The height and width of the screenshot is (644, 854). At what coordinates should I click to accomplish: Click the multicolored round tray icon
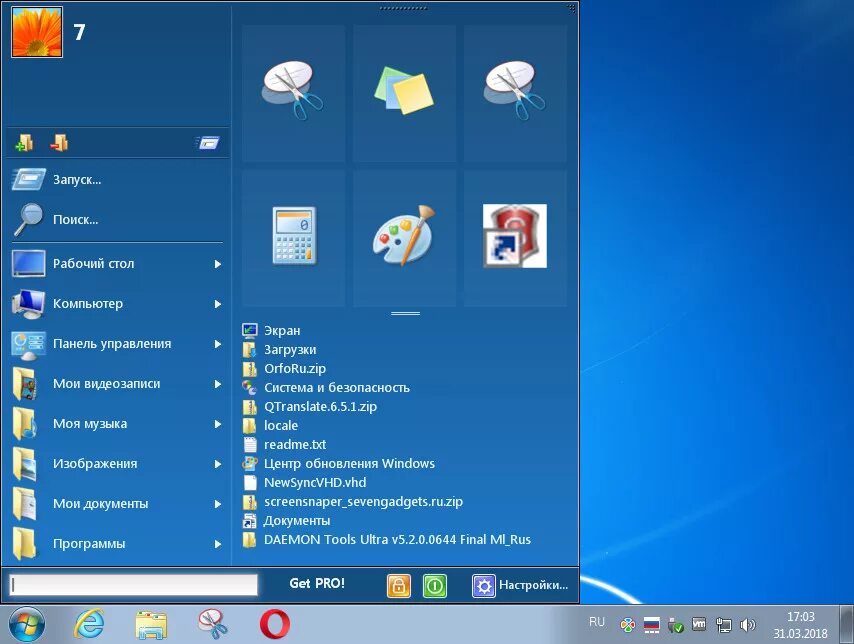(x=627, y=625)
